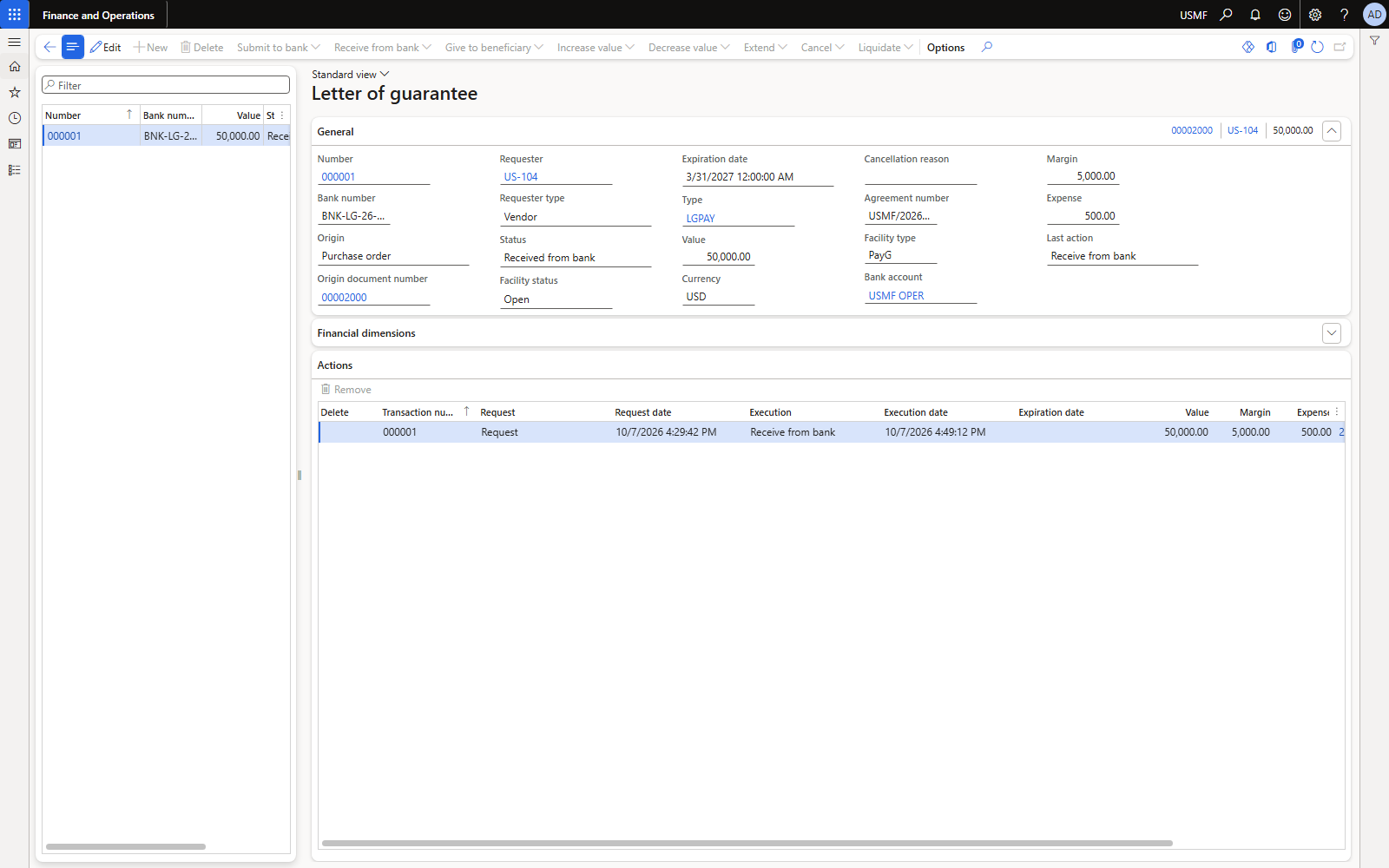Open the Standard view selector
This screenshot has width=1389, height=868.
(x=351, y=75)
